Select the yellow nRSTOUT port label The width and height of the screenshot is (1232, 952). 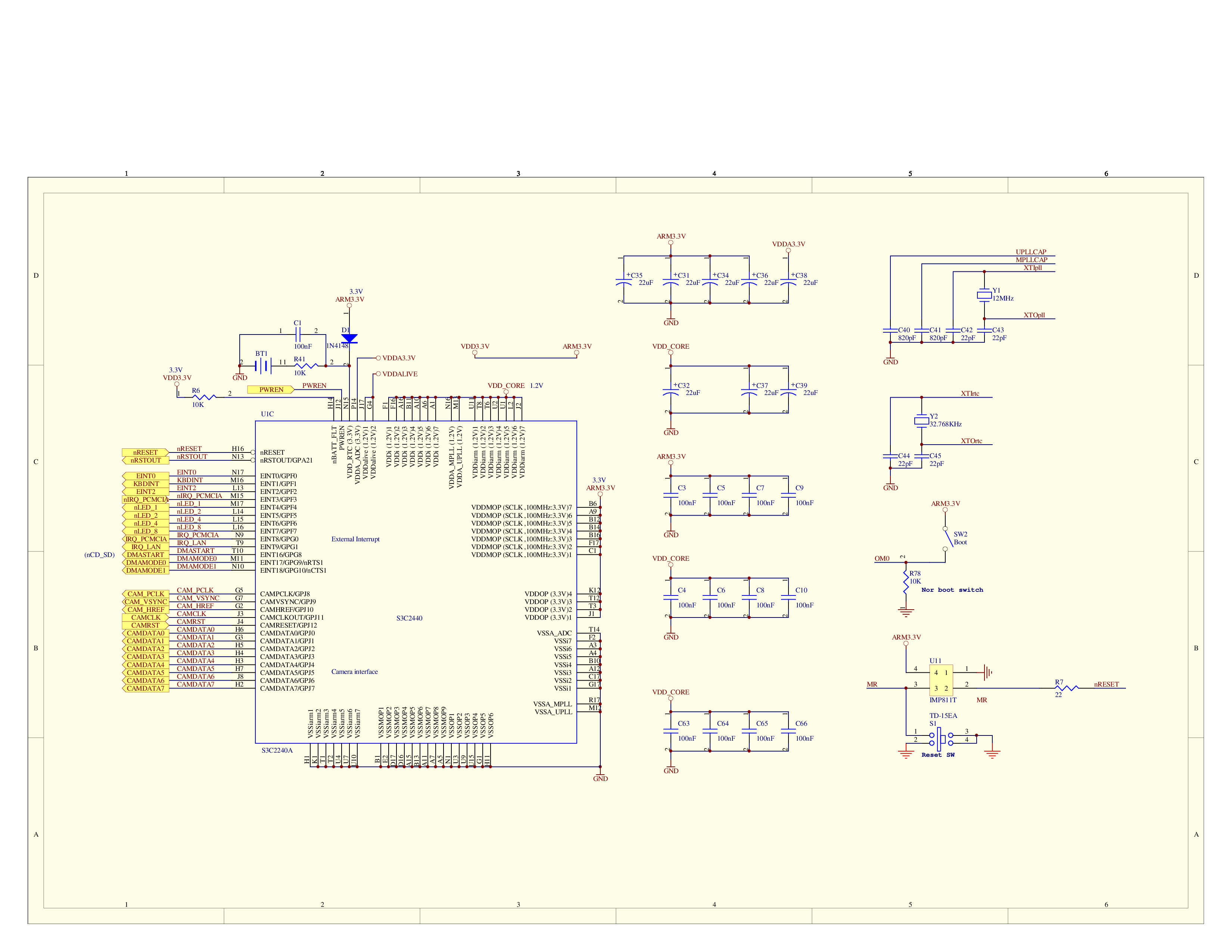(x=146, y=460)
